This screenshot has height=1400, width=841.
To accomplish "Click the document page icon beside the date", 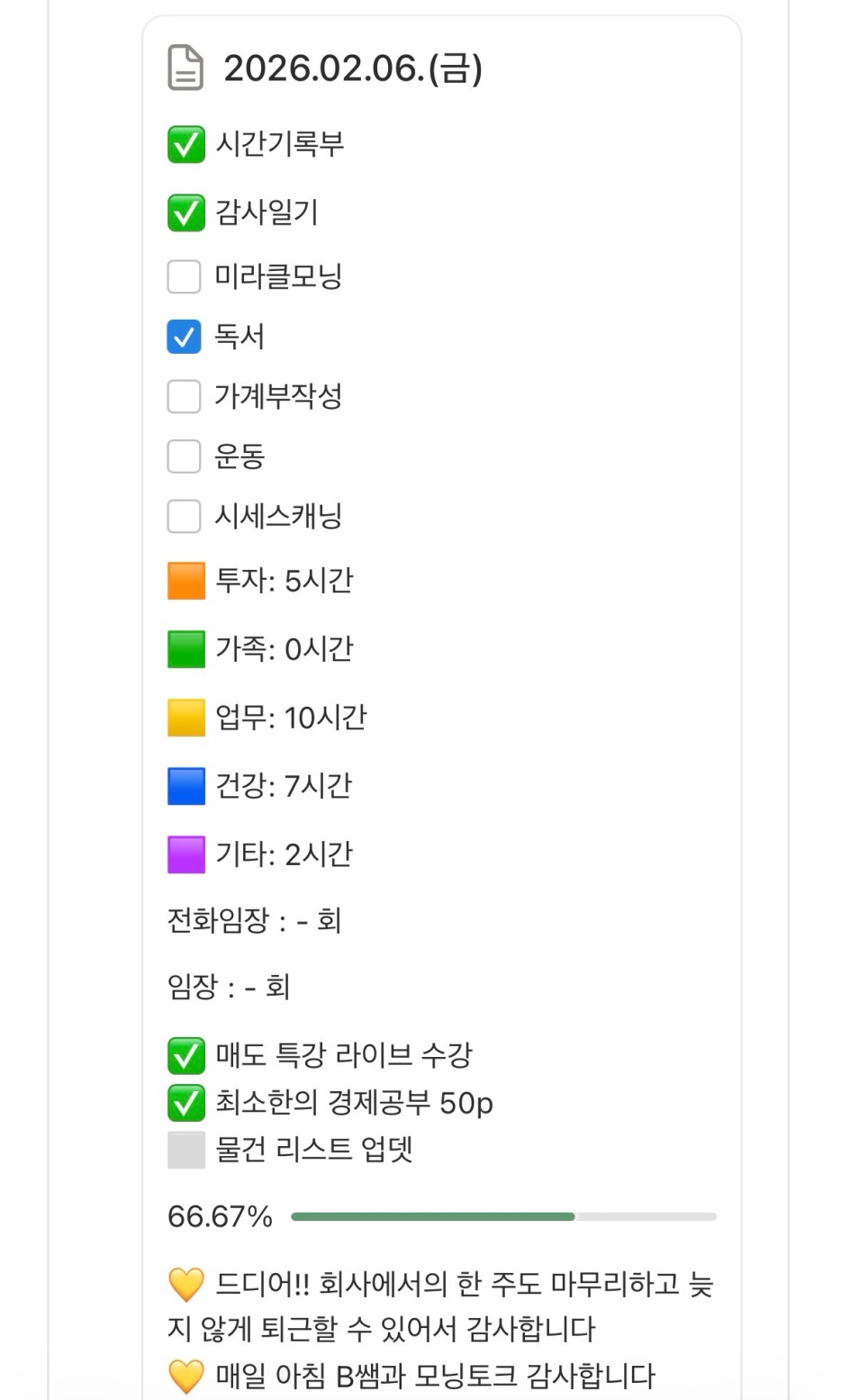I will 185,68.
